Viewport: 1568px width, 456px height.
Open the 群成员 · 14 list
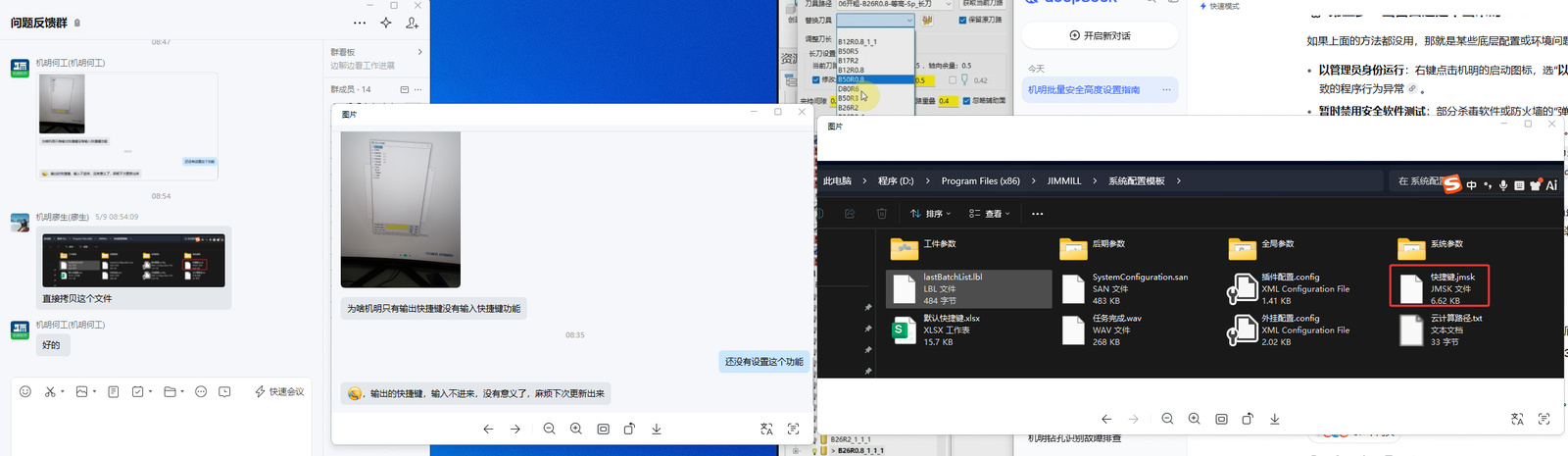351,89
